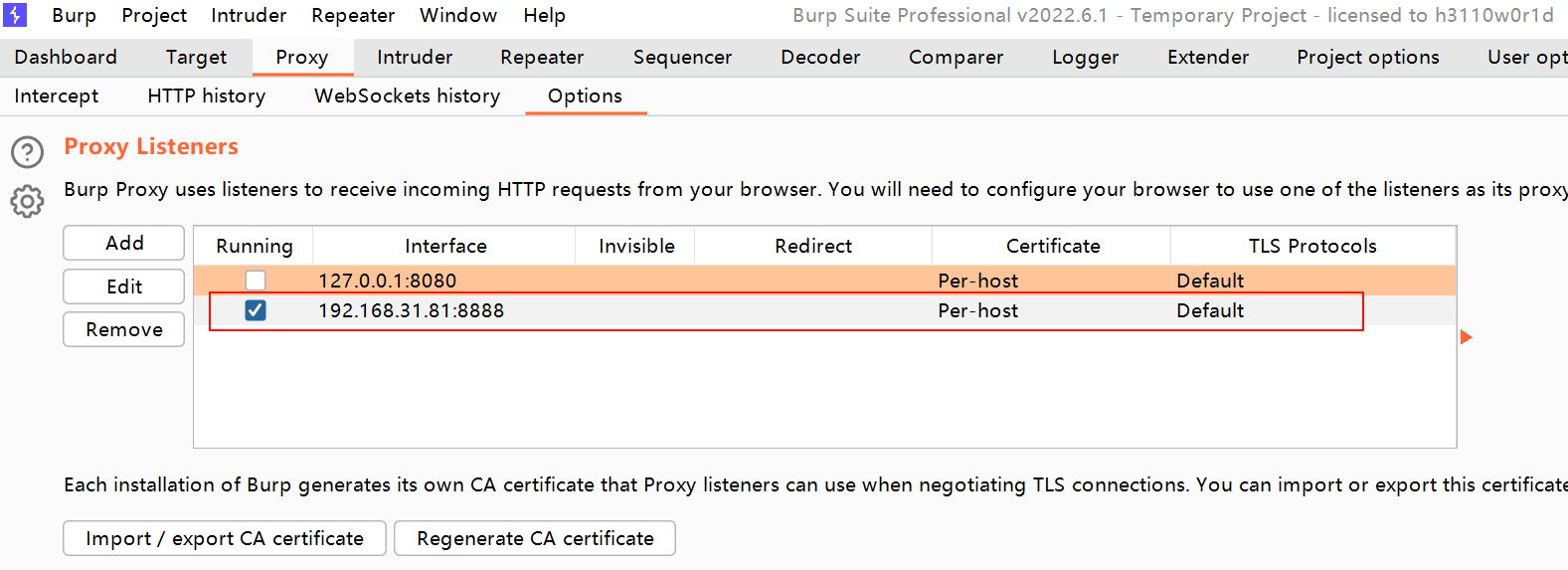
Task: Open the Intruder menu in menu bar
Action: (x=249, y=15)
